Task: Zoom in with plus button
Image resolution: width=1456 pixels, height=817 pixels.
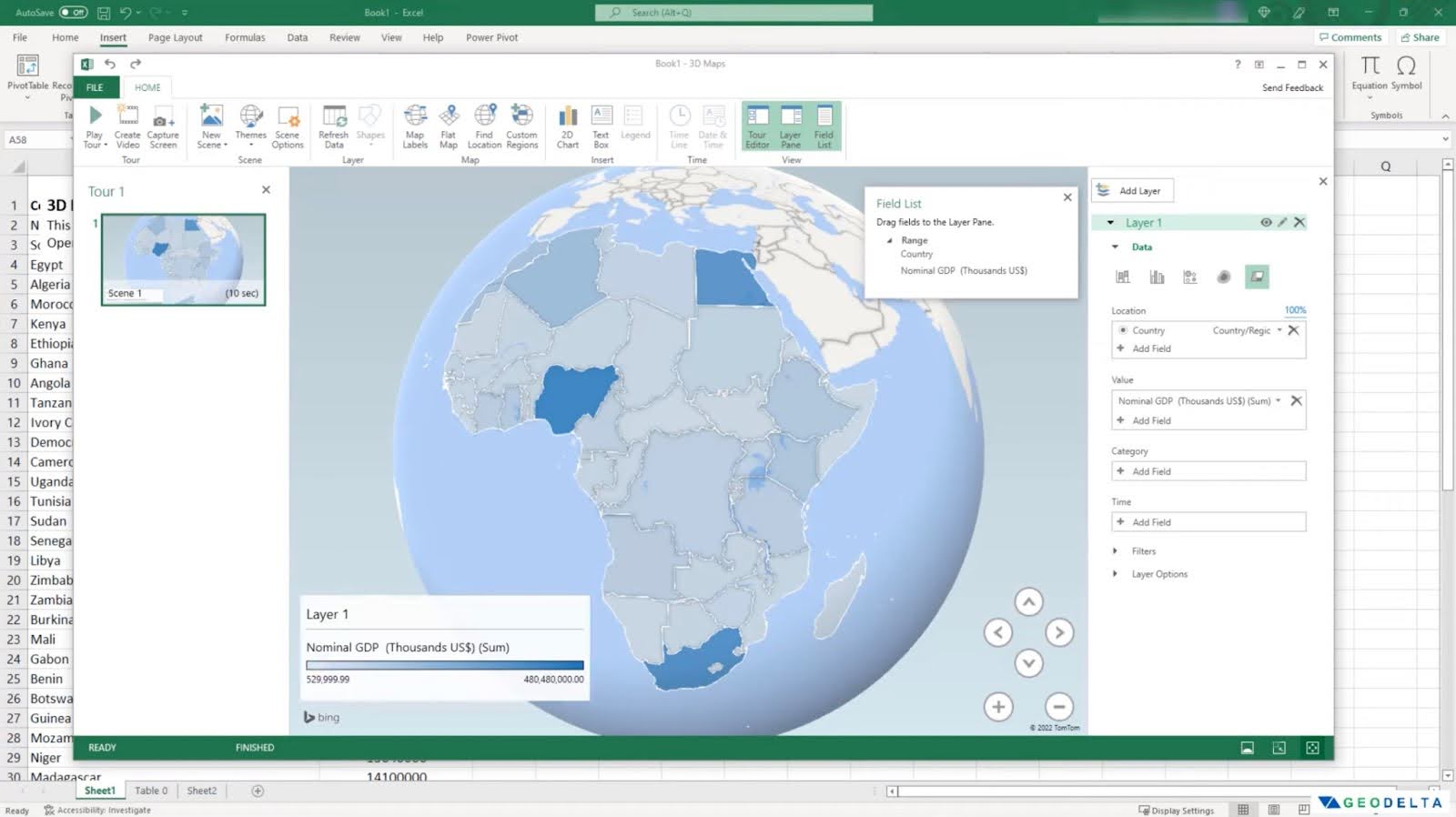Action: click(998, 707)
